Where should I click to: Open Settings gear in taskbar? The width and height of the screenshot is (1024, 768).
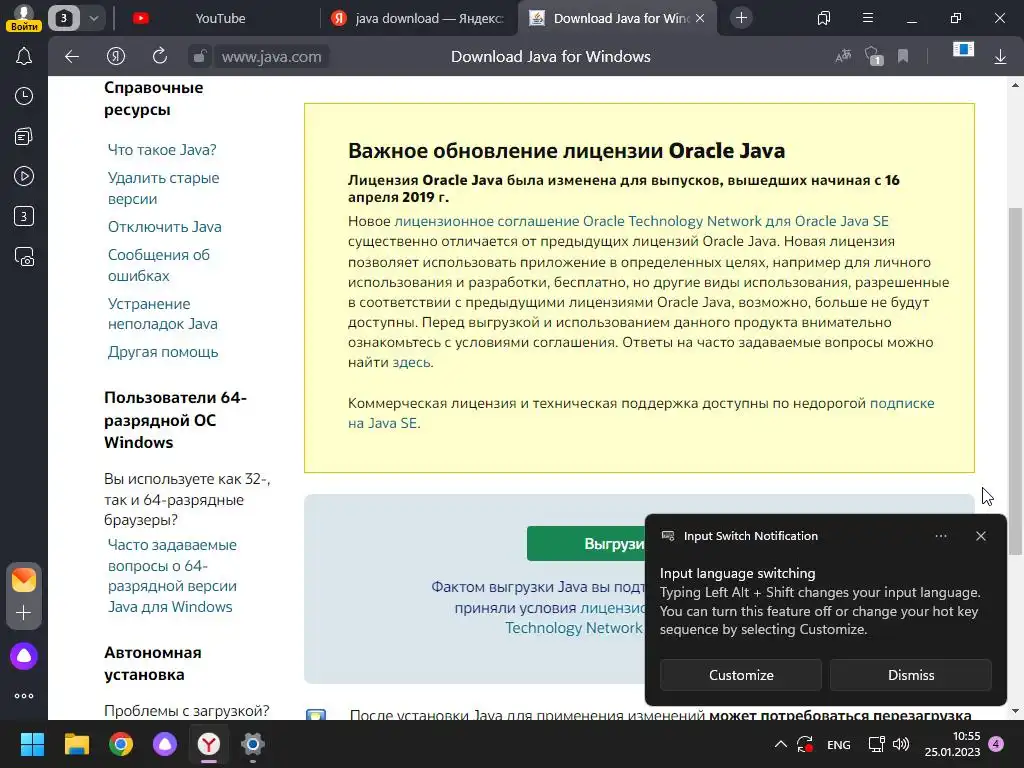[x=253, y=744]
